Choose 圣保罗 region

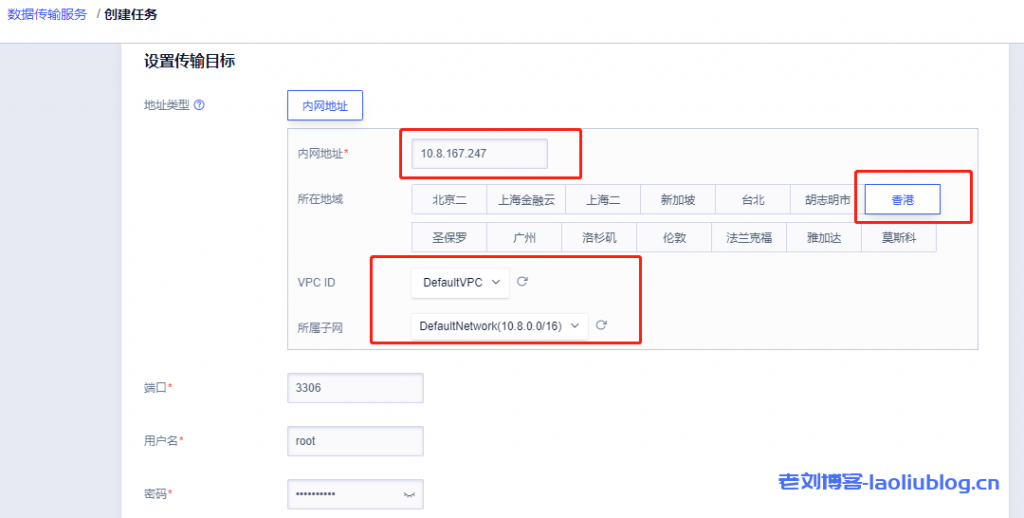click(449, 238)
